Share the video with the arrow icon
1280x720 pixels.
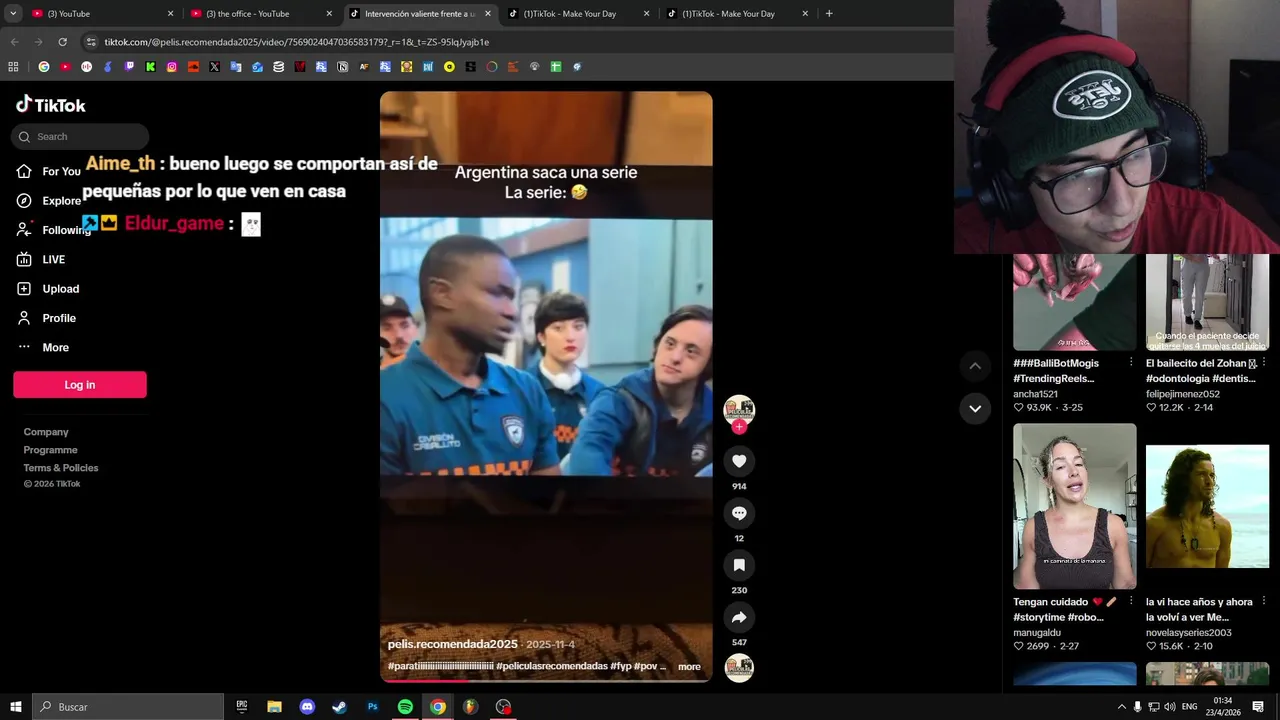(739, 617)
